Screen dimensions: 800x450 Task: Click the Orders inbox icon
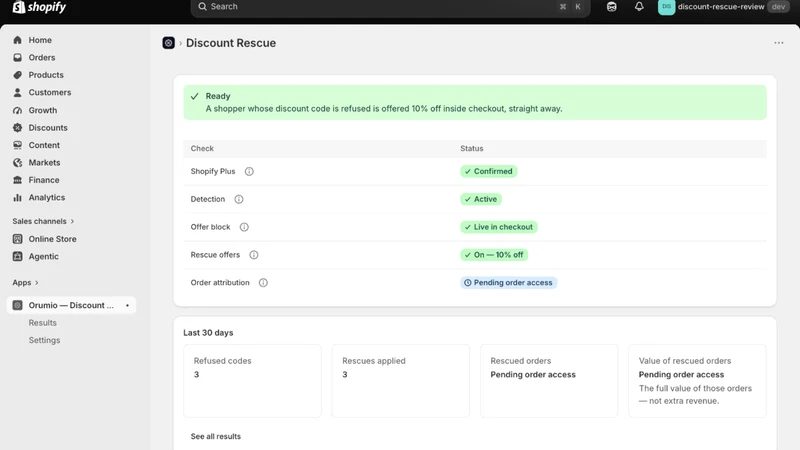coord(17,58)
